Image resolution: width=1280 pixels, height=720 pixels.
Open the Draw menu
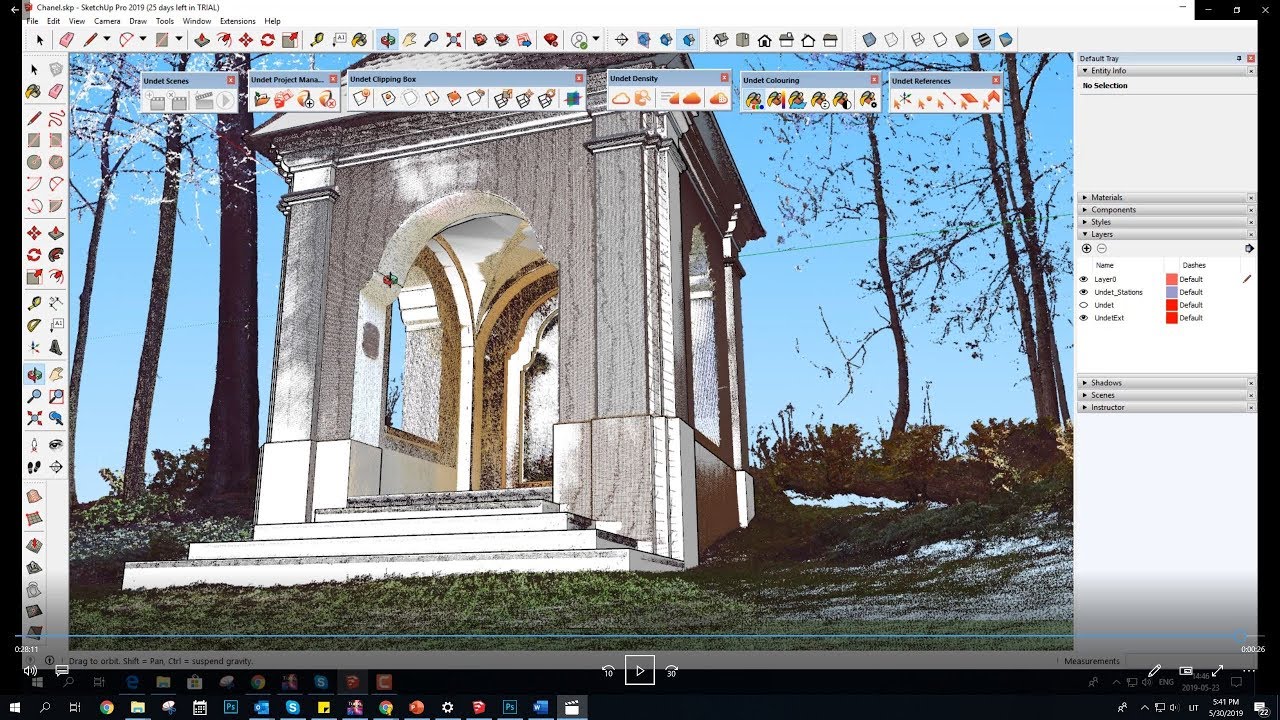138,21
